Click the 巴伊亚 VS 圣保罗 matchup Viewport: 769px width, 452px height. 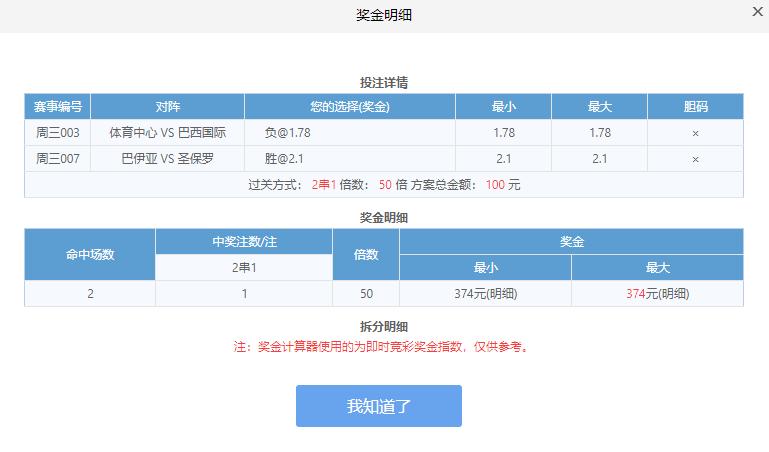click(167, 158)
